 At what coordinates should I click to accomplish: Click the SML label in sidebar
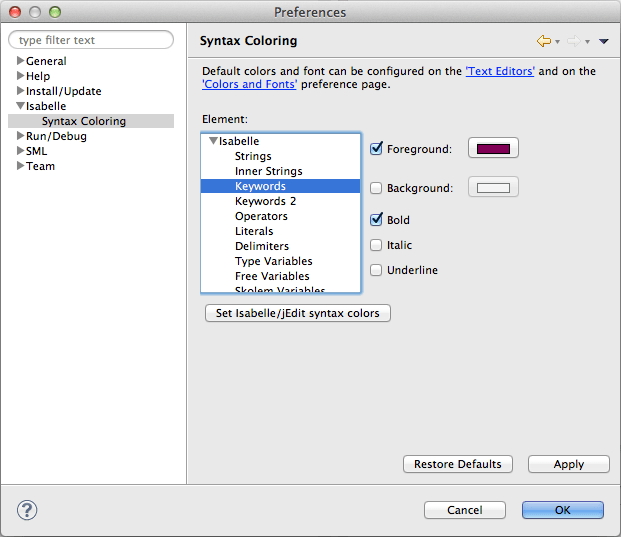(36, 151)
